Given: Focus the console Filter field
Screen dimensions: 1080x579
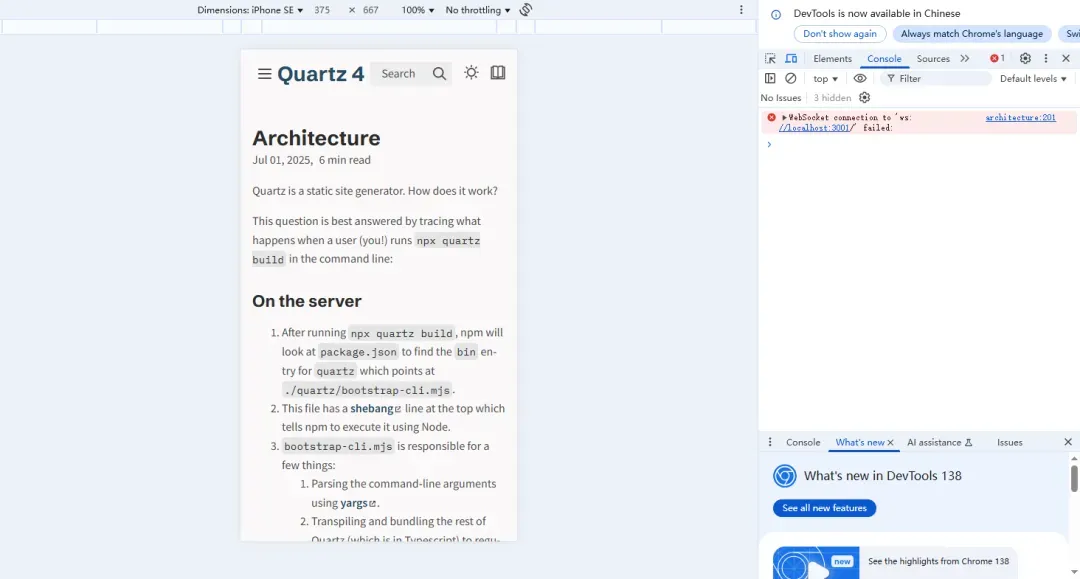Looking at the screenshot, I should pos(935,78).
